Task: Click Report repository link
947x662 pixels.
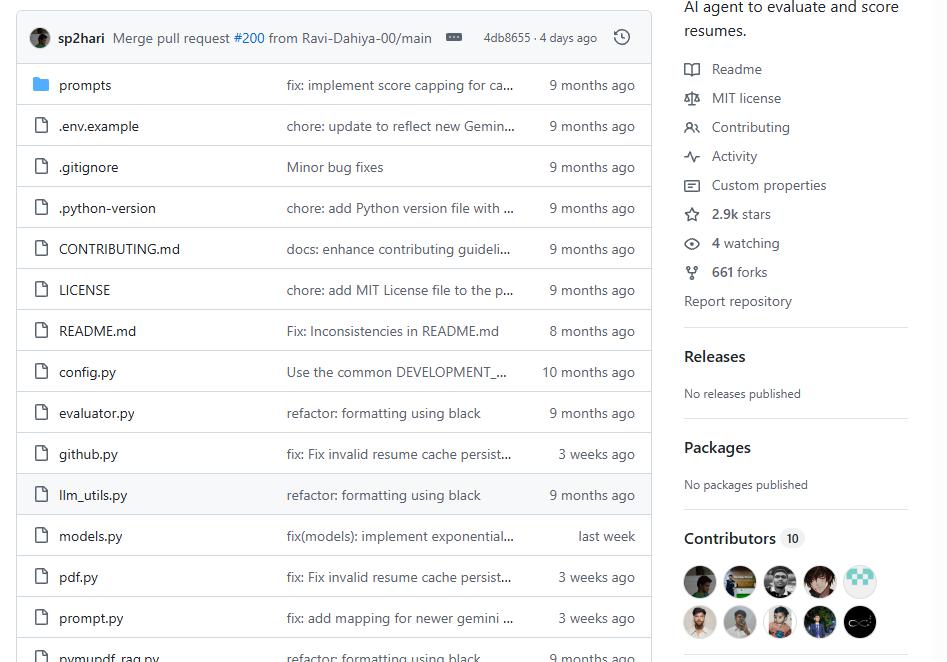Action: point(737,301)
